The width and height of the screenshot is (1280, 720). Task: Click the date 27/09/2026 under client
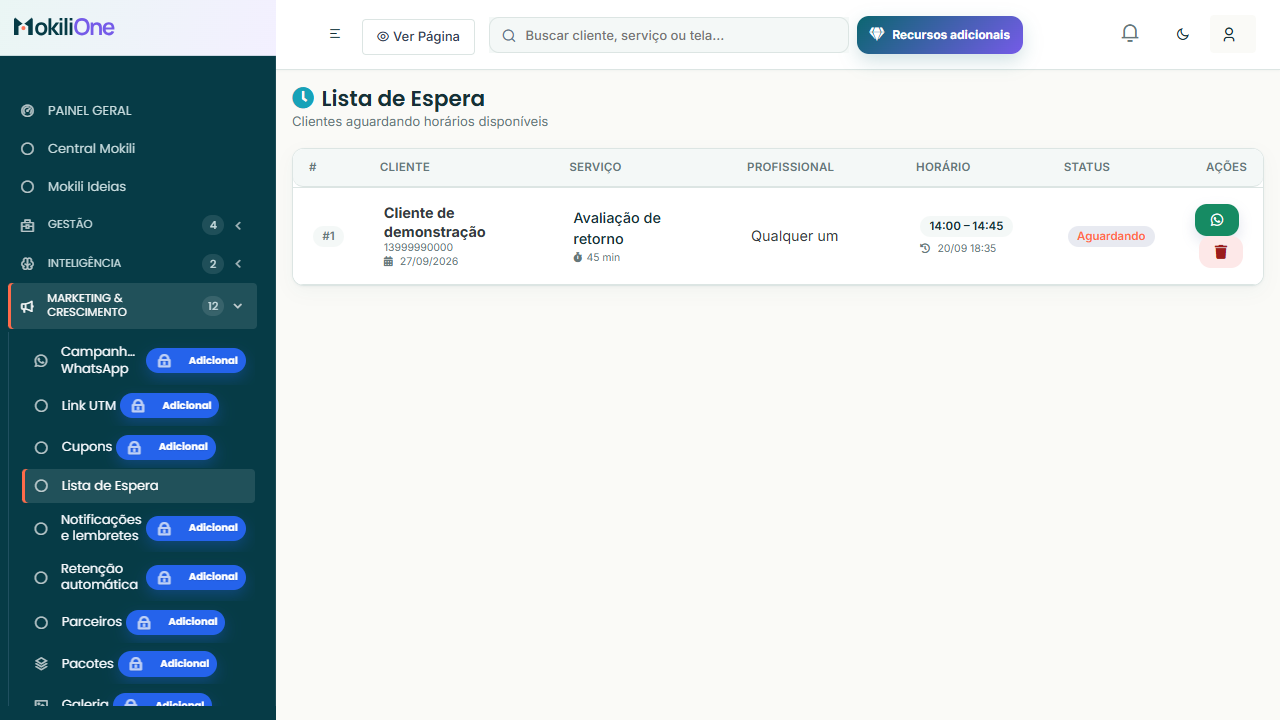coord(429,261)
